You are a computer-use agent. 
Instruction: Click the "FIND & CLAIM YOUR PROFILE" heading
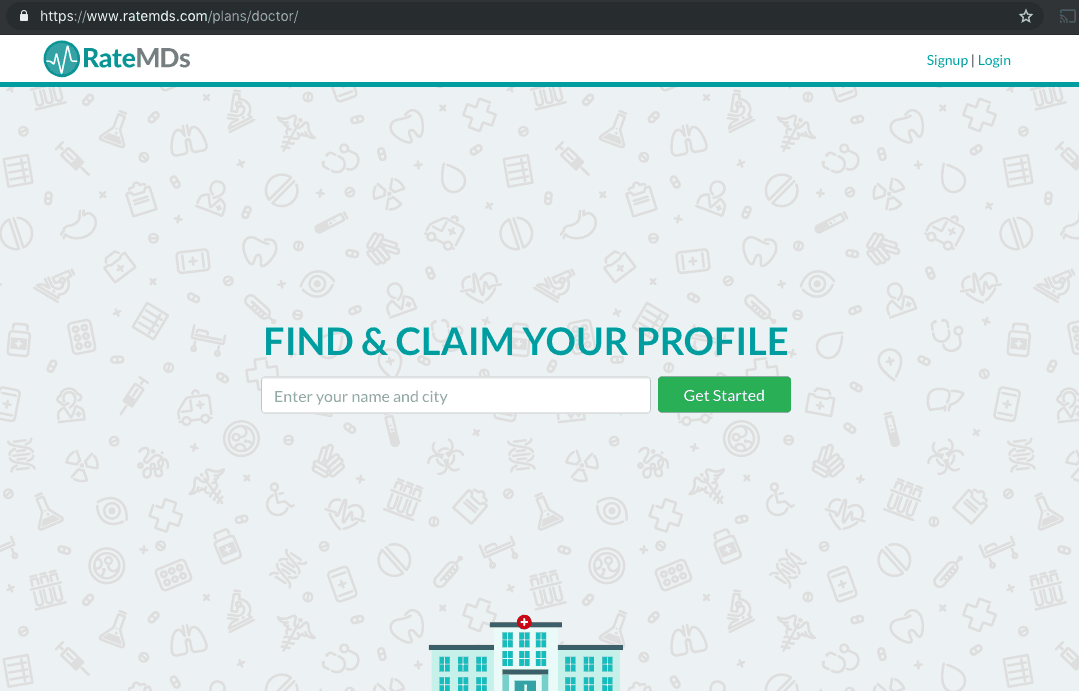526,341
